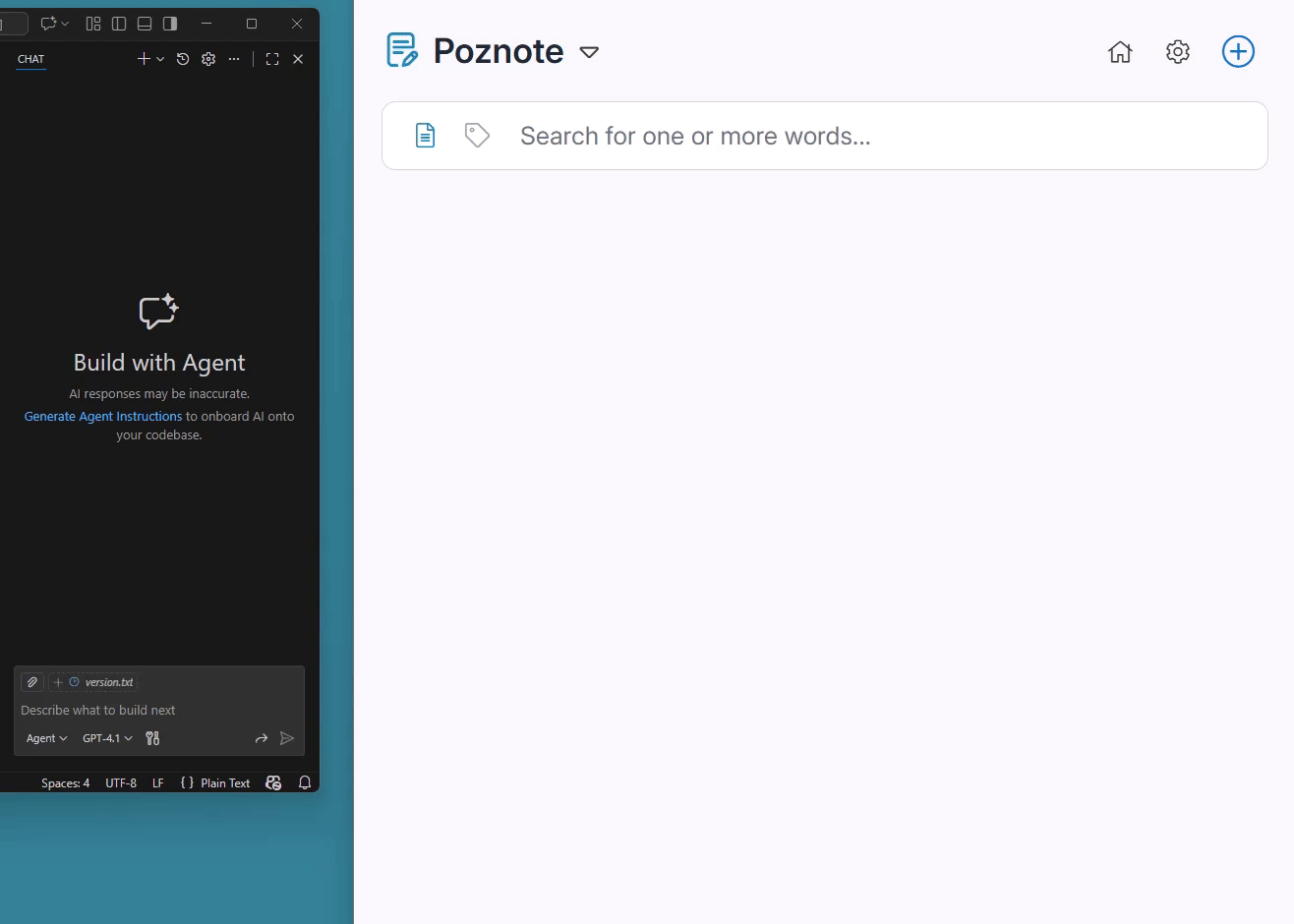The width and height of the screenshot is (1294, 924).
Task: Open the GPT-4.1 model picker
Action: click(107, 738)
